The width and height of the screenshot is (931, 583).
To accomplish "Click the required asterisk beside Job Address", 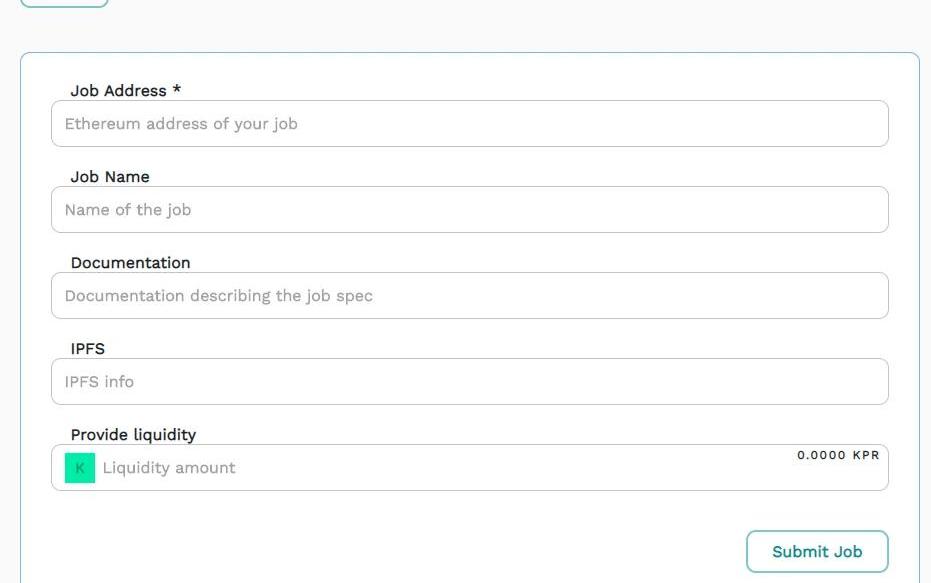I will coord(177,90).
